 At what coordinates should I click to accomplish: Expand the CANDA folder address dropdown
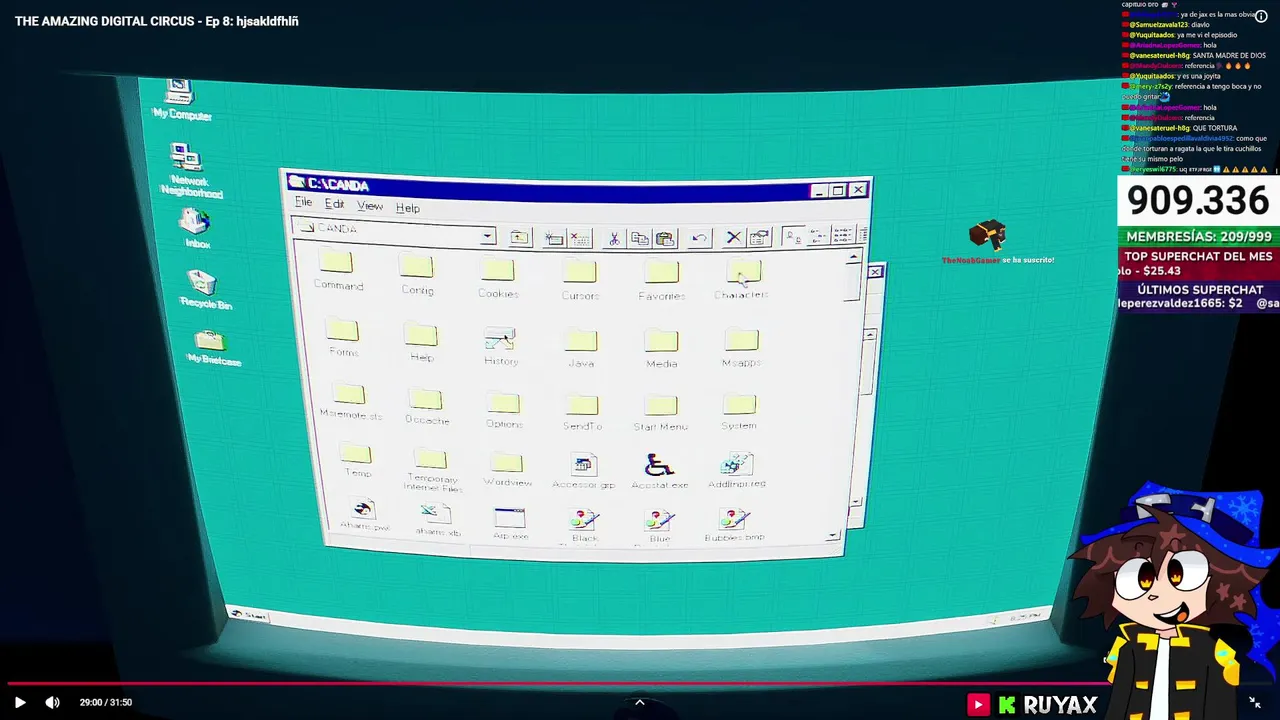pos(487,237)
